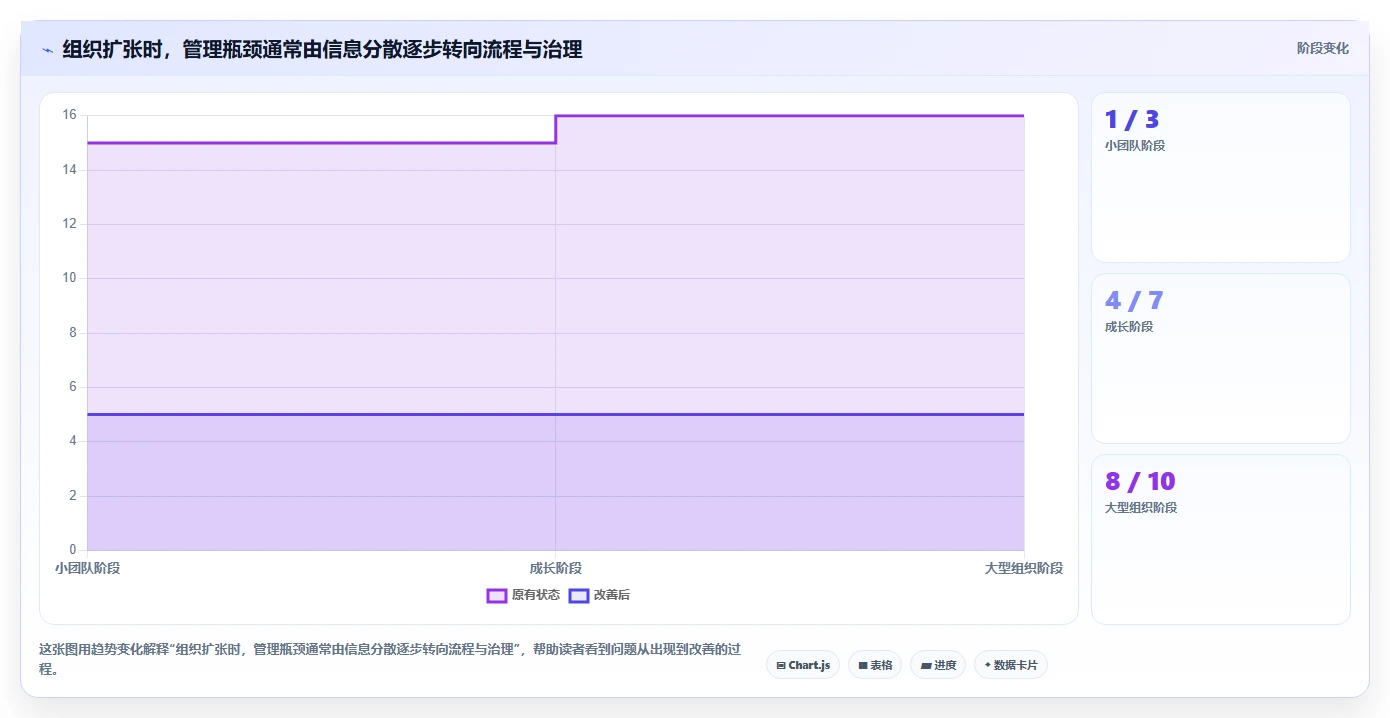Select the 数据卡片 tag pill
1390x718 pixels.
click(x=1011, y=665)
